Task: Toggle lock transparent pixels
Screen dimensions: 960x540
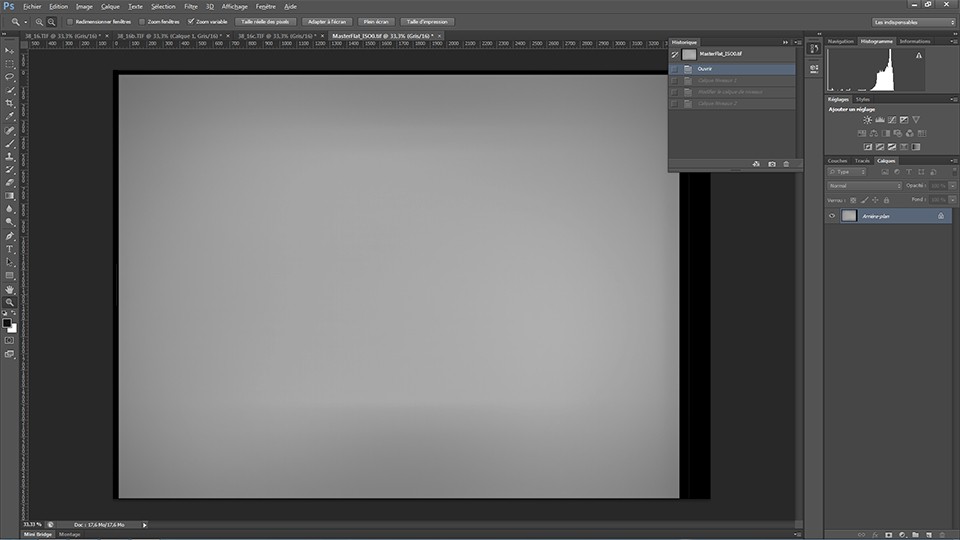Action: (853, 200)
